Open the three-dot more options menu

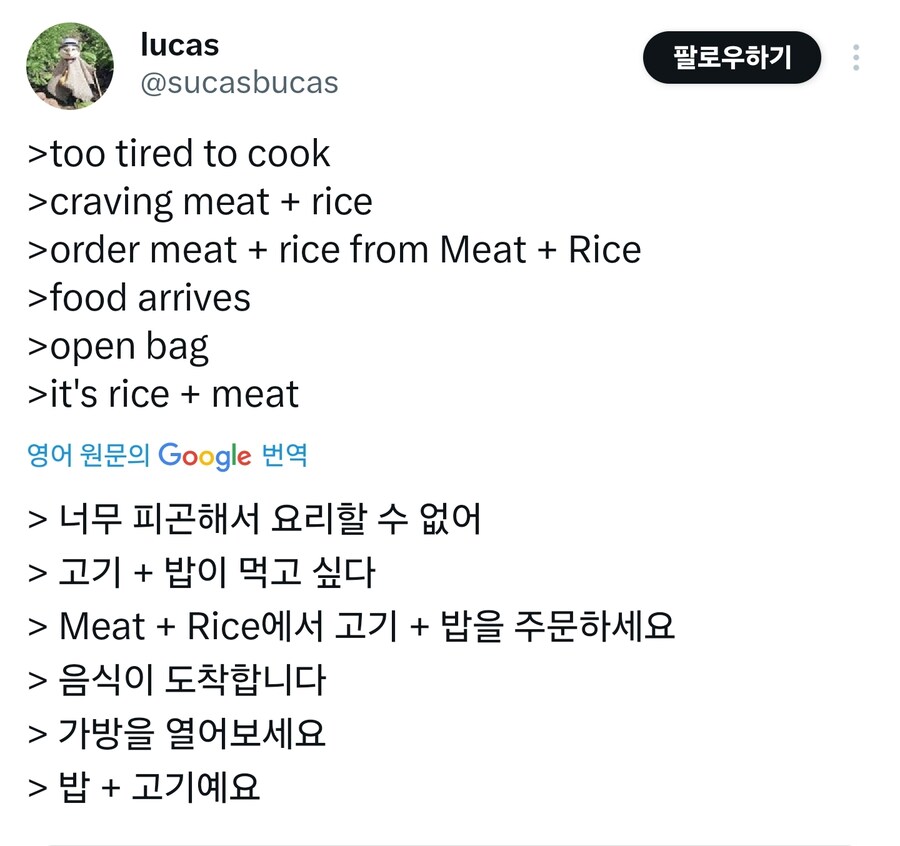click(857, 58)
